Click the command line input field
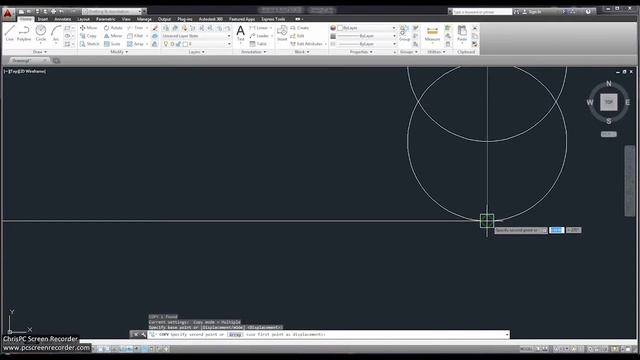640x360 pixels. [x=329, y=335]
